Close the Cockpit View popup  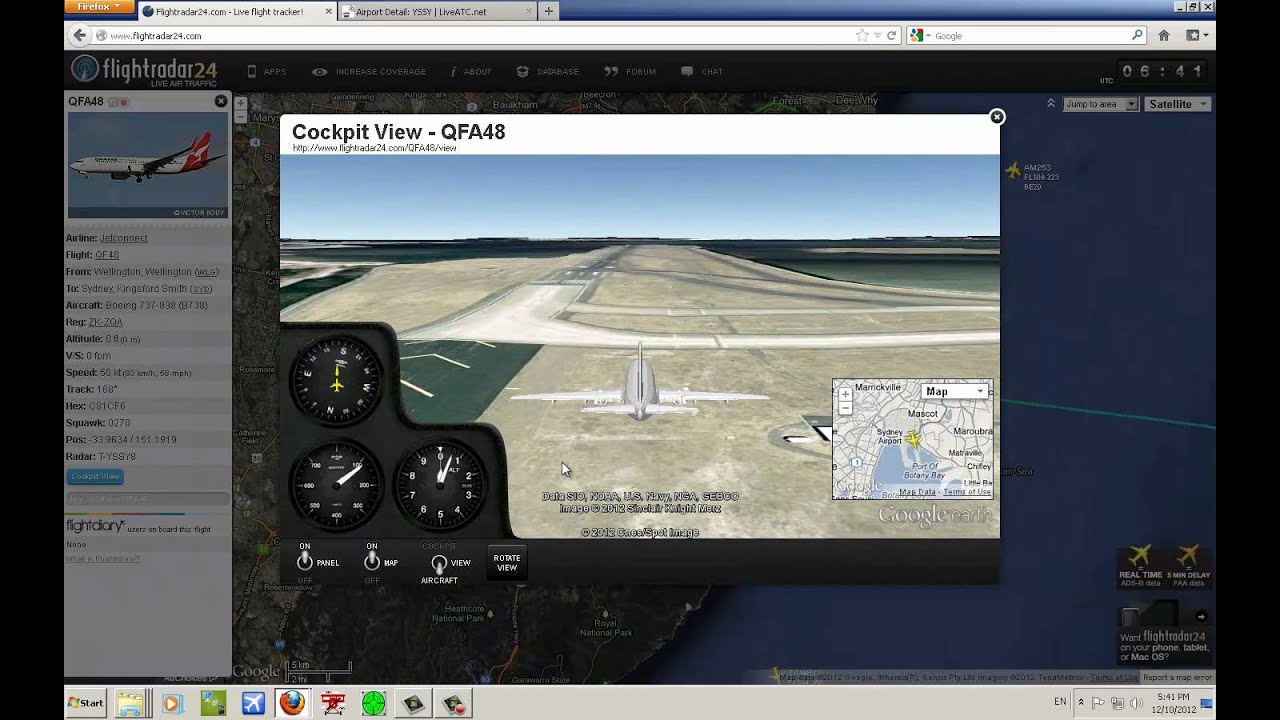tap(996, 117)
